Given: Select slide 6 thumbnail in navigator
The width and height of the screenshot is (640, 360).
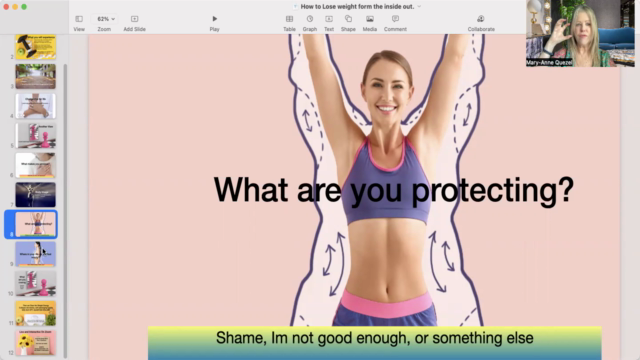Looking at the screenshot, I should 36,165.
